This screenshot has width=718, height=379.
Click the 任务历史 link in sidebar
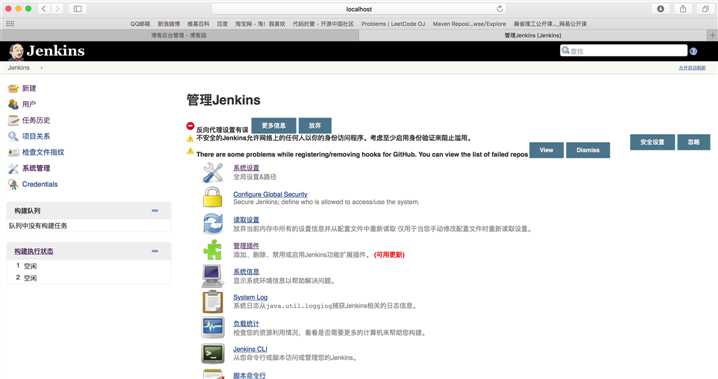point(36,120)
